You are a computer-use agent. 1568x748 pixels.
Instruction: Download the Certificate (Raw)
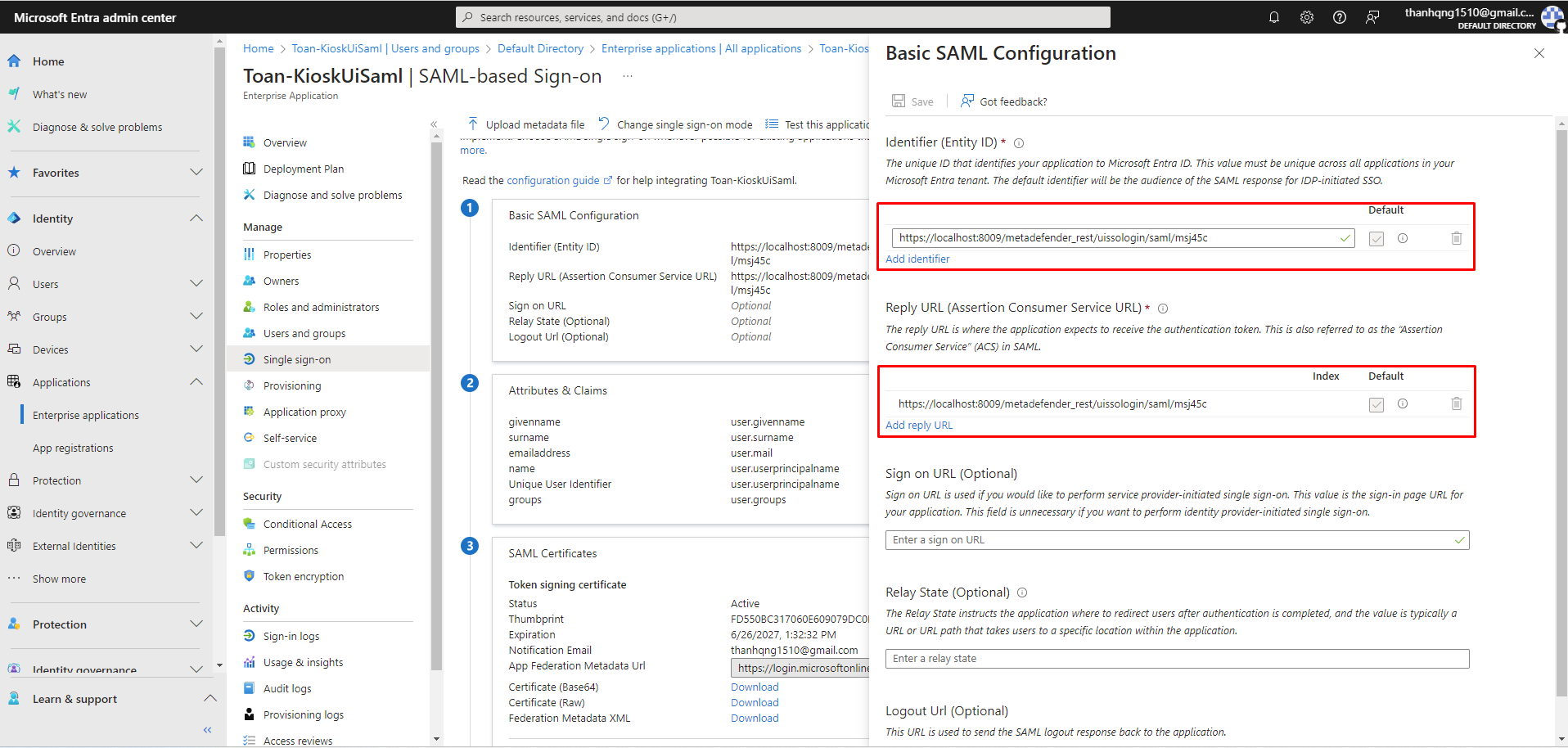[755, 702]
